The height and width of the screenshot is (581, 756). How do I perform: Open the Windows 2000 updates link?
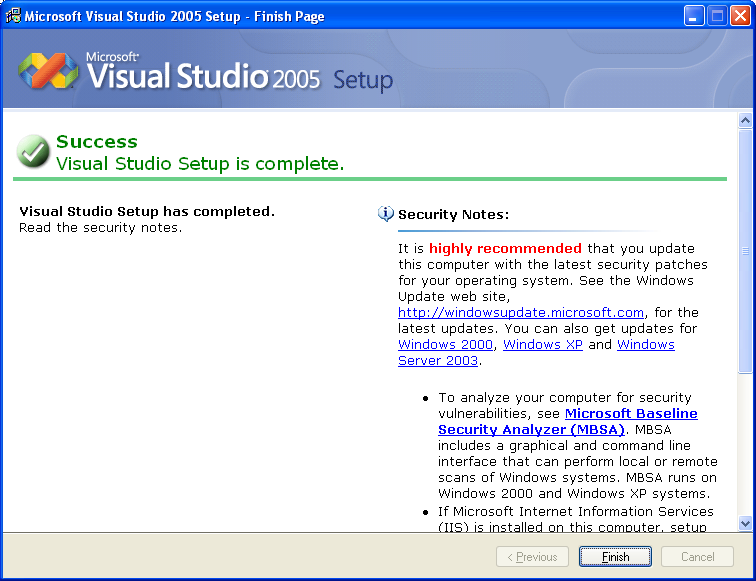point(445,345)
